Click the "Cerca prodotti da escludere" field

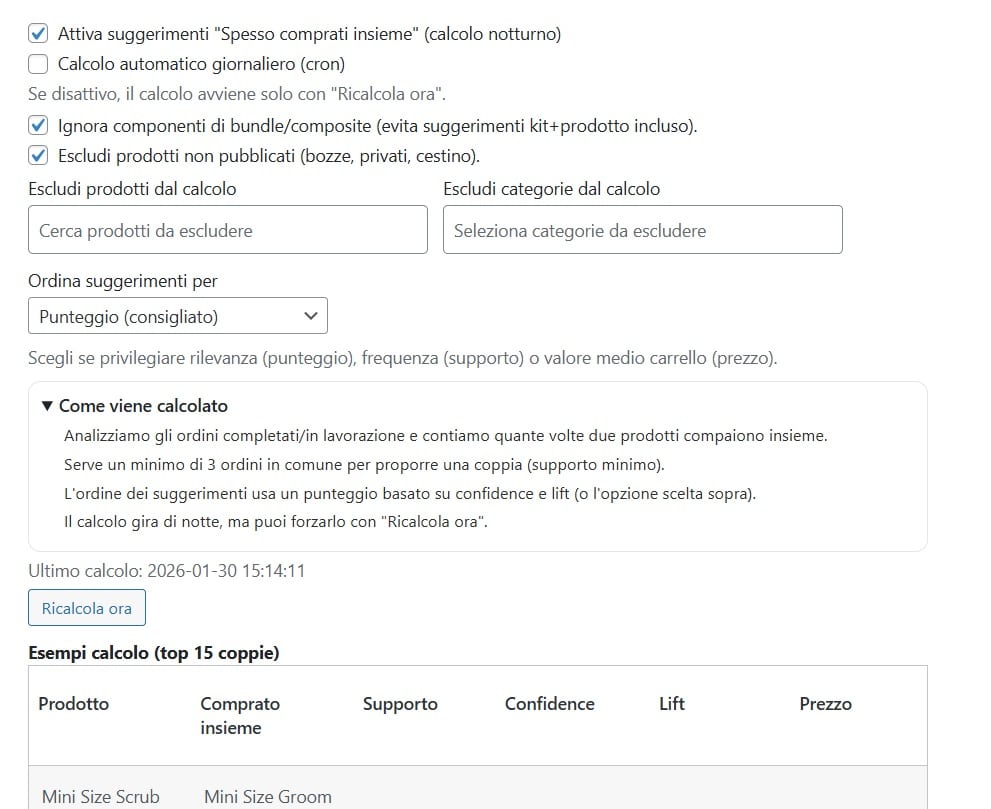point(228,229)
